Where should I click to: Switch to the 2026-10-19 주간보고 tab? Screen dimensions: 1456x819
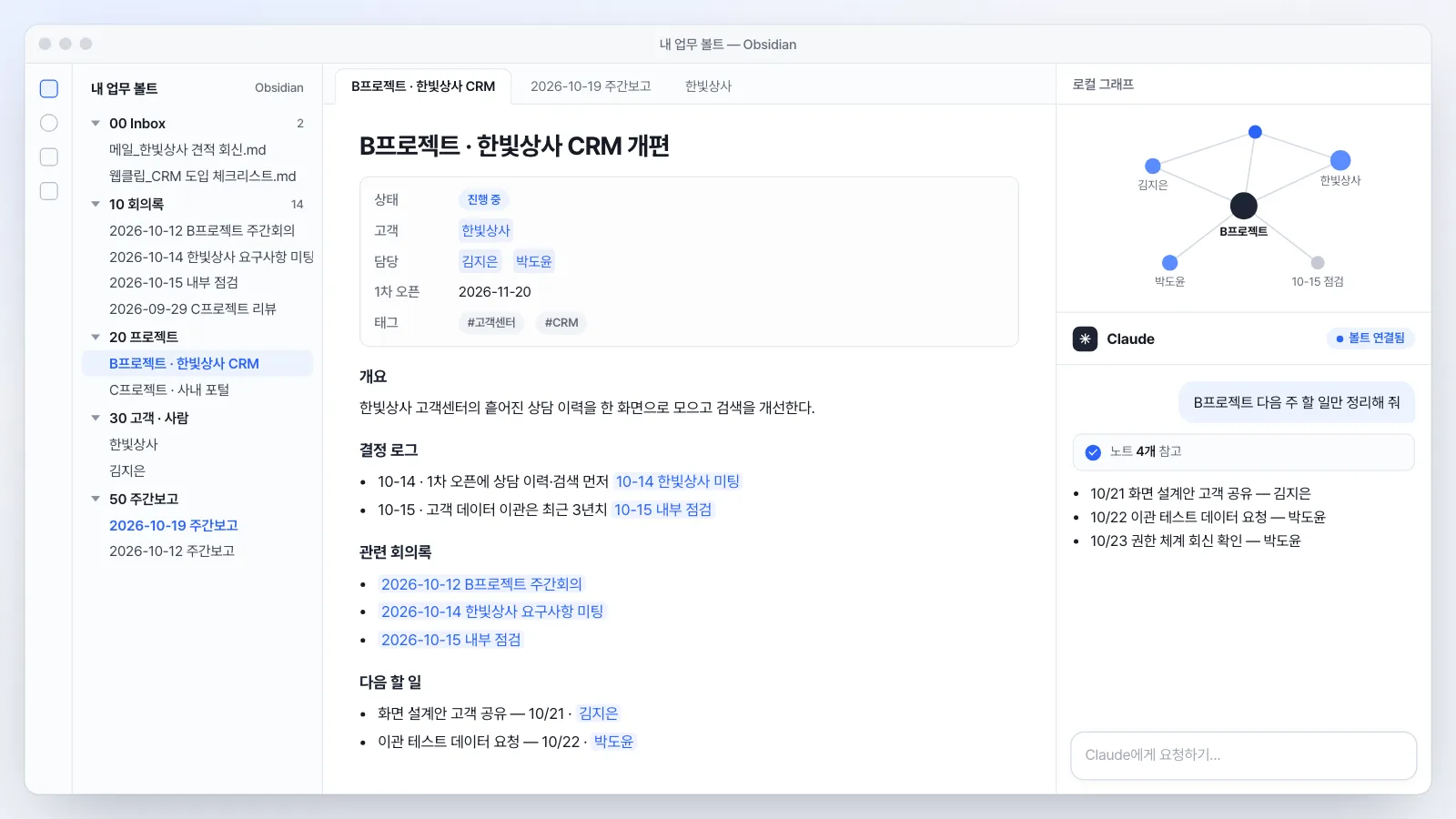591,86
